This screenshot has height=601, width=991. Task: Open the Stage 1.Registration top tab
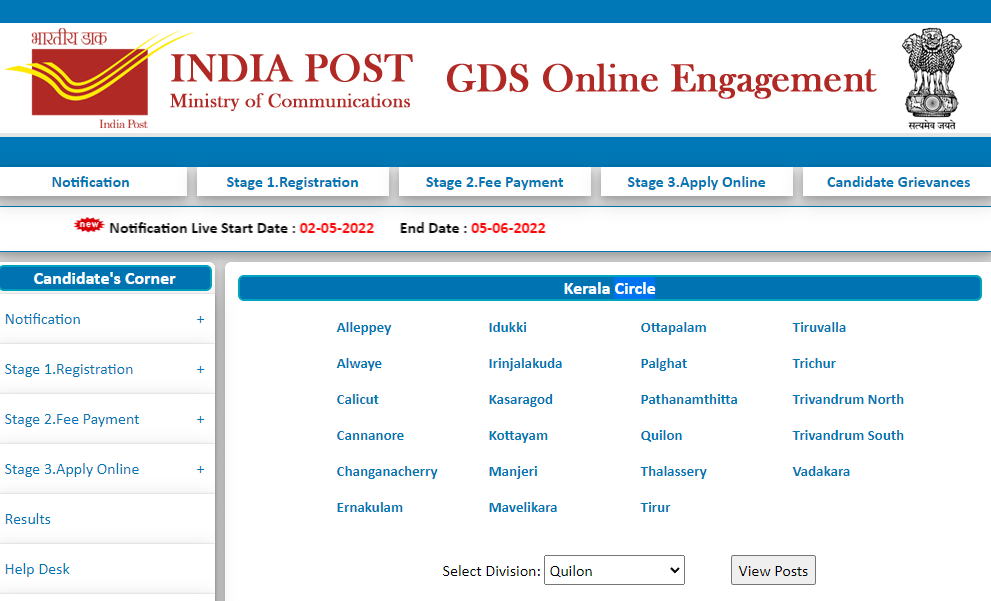293,182
